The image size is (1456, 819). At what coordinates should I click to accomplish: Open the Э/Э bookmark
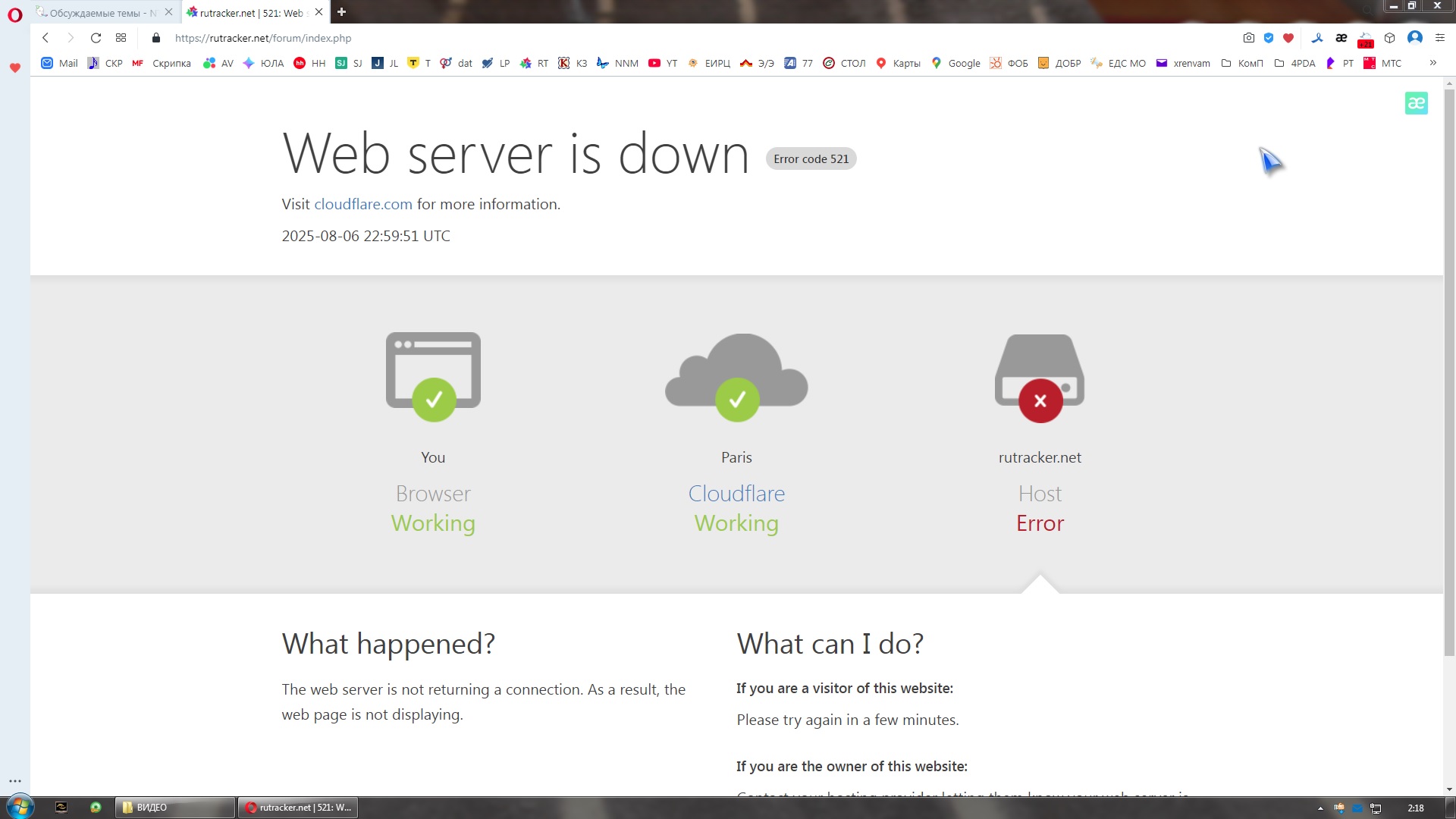pyautogui.click(x=758, y=63)
